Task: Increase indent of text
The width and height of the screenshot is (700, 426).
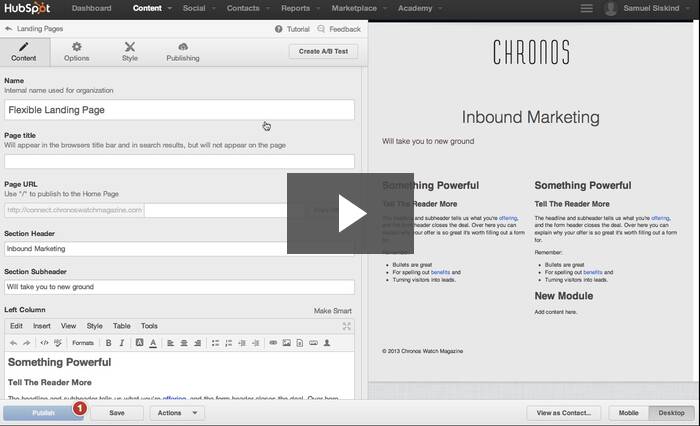Action: click(x=255, y=343)
